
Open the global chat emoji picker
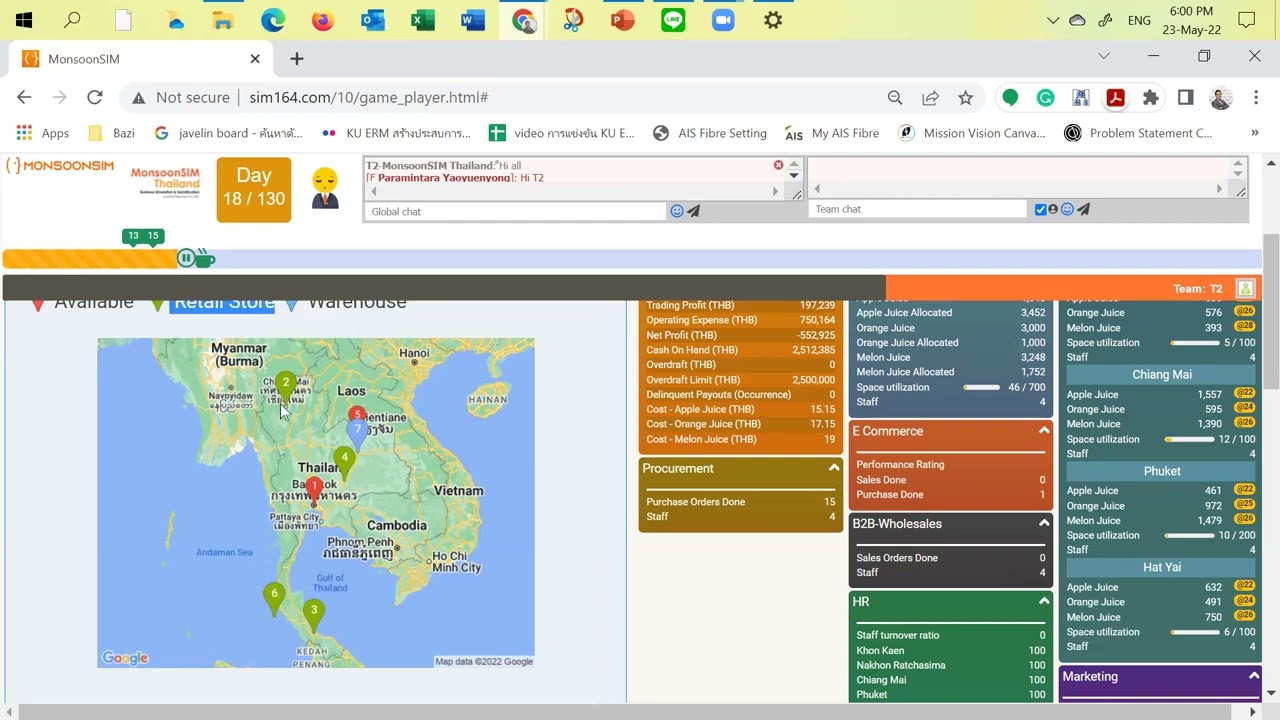pos(677,211)
